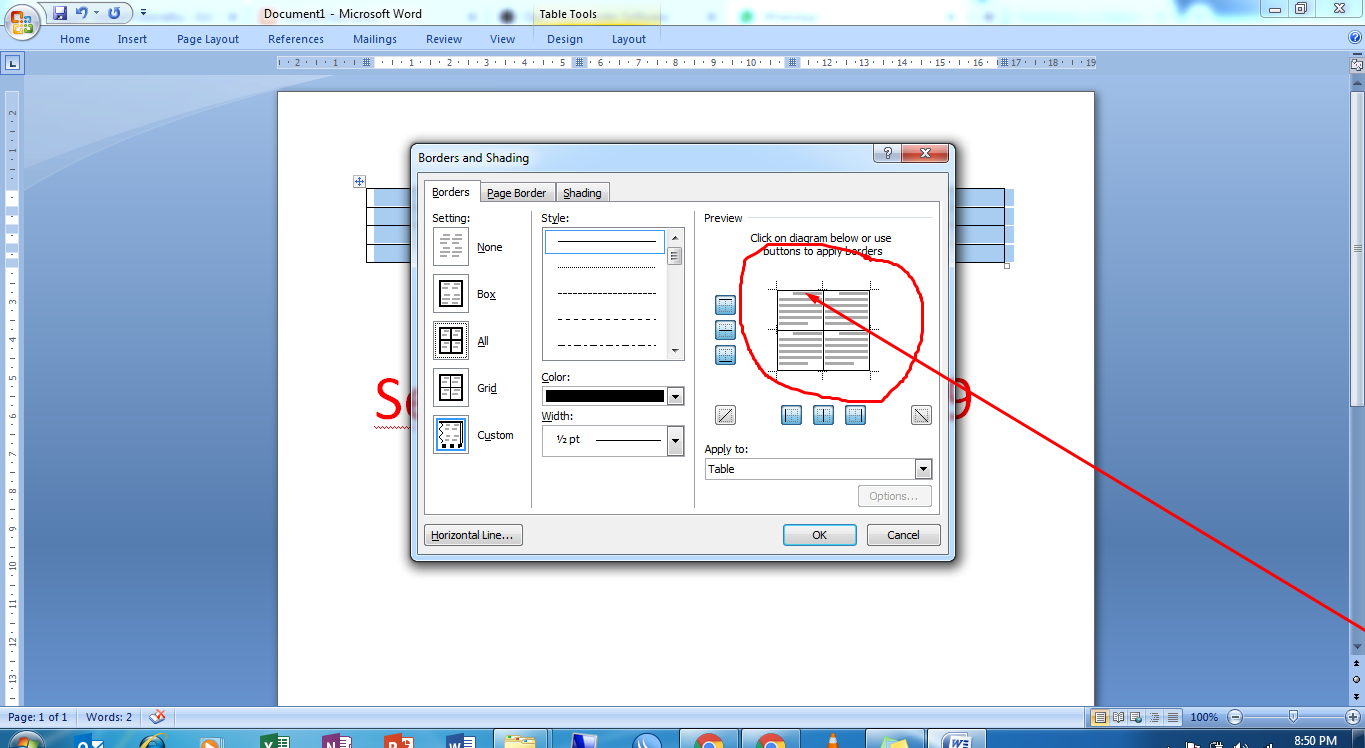Choose the Box border setting icon
Image resolution: width=1365 pixels, height=748 pixels.
(451, 293)
